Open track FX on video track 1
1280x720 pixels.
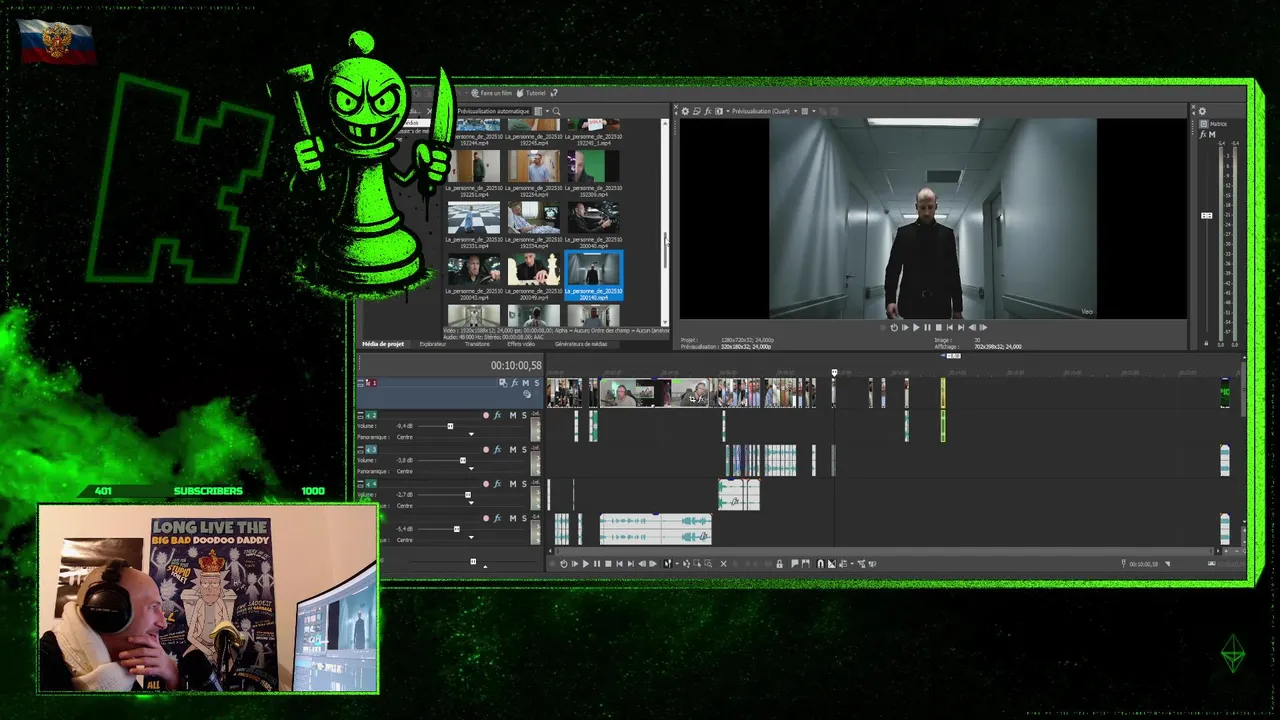(x=515, y=383)
